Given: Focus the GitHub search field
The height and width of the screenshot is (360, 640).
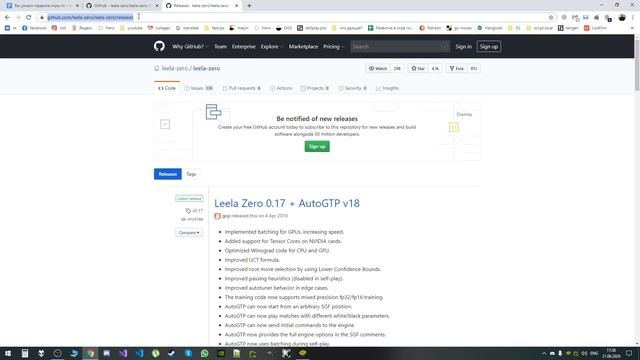Looking at the screenshot, I should coord(400,47).
